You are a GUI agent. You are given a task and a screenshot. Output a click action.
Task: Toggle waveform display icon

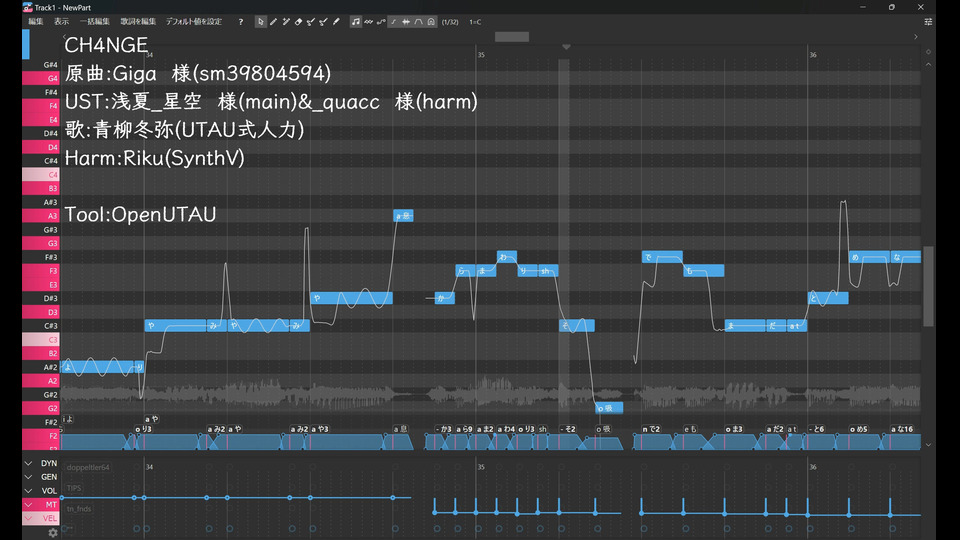point(406,22)
